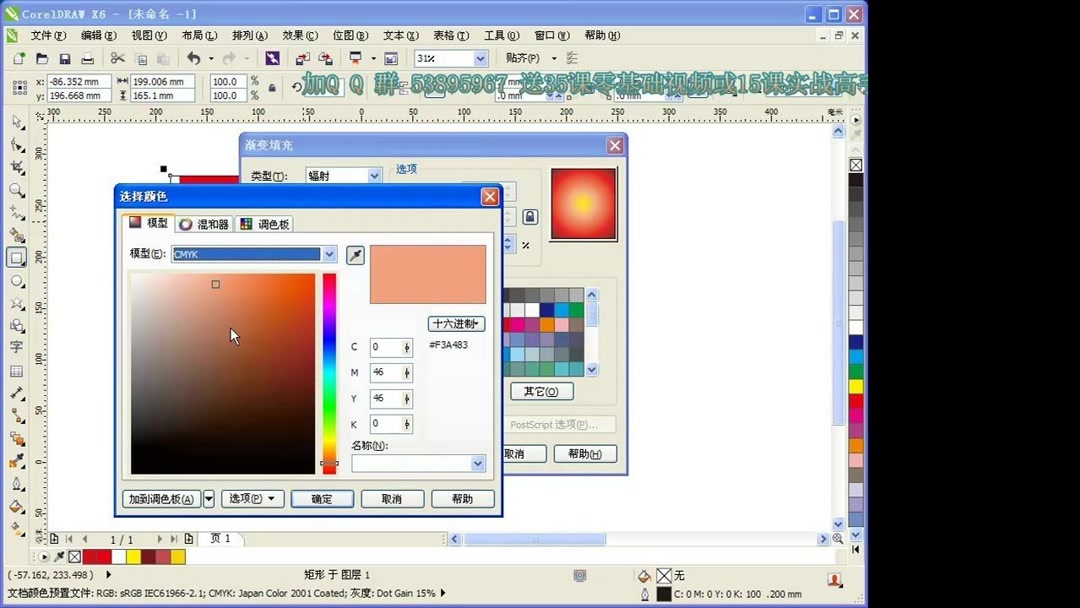1080x608 pixels.
Task: Open the 位图 menu in the menu bar
Action: (x=349, y=35)
